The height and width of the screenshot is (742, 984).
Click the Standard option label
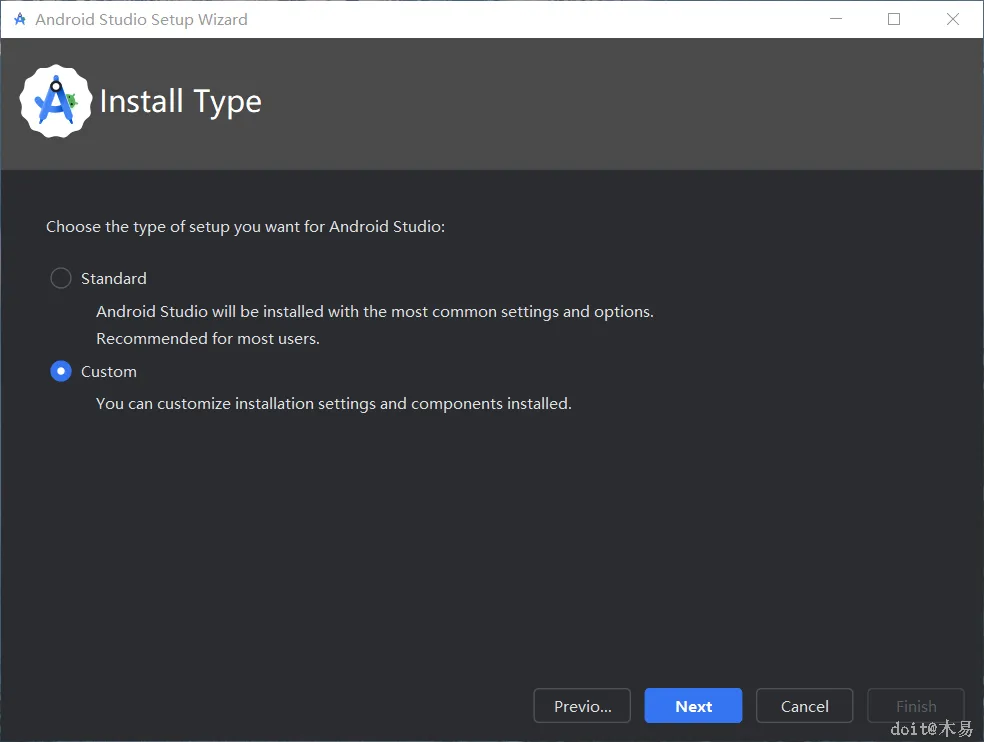pos(114,278)
